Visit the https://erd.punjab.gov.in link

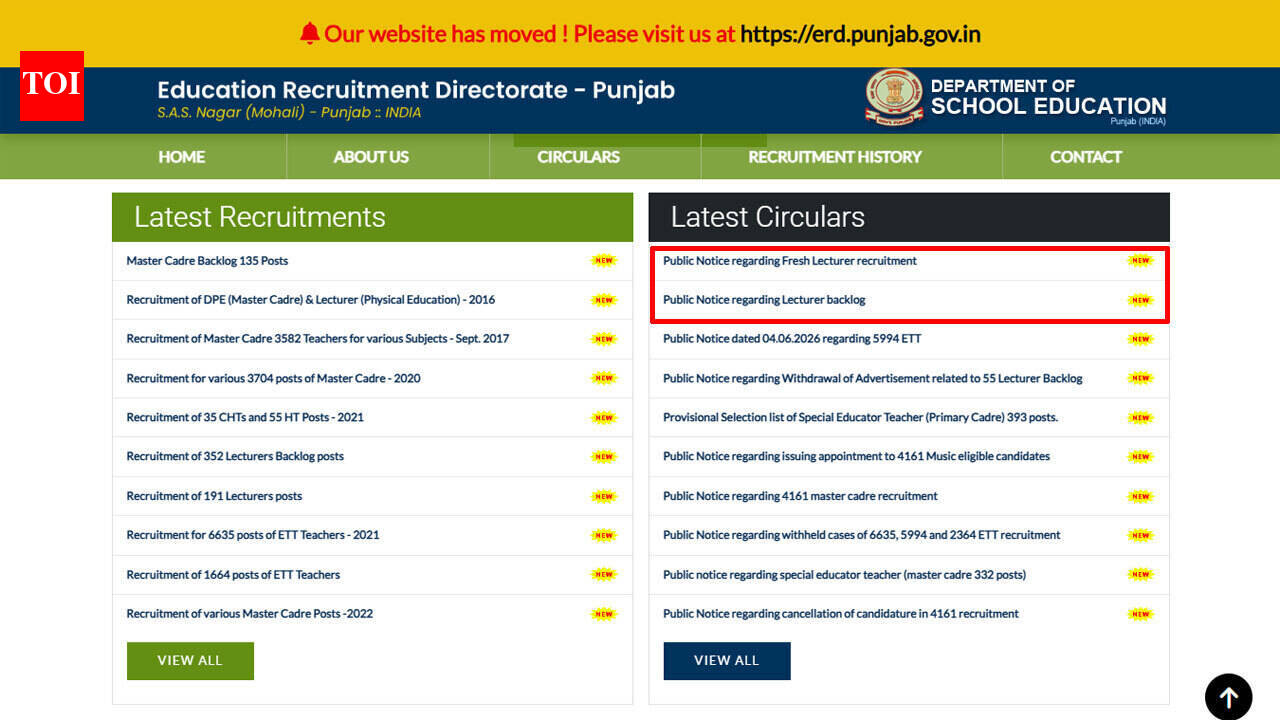click(860, 34)
